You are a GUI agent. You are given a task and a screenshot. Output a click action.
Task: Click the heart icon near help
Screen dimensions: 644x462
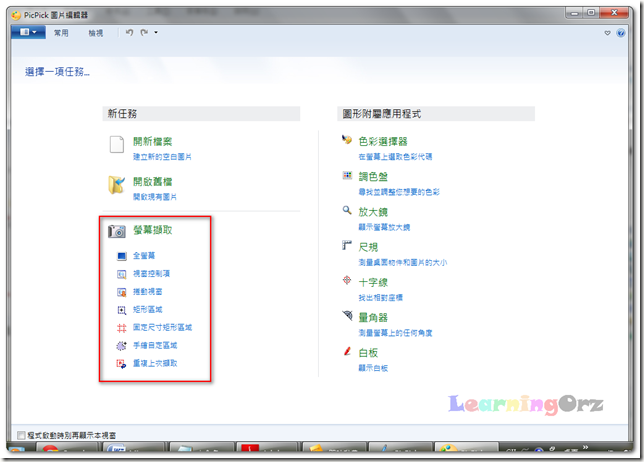[607, 33]
